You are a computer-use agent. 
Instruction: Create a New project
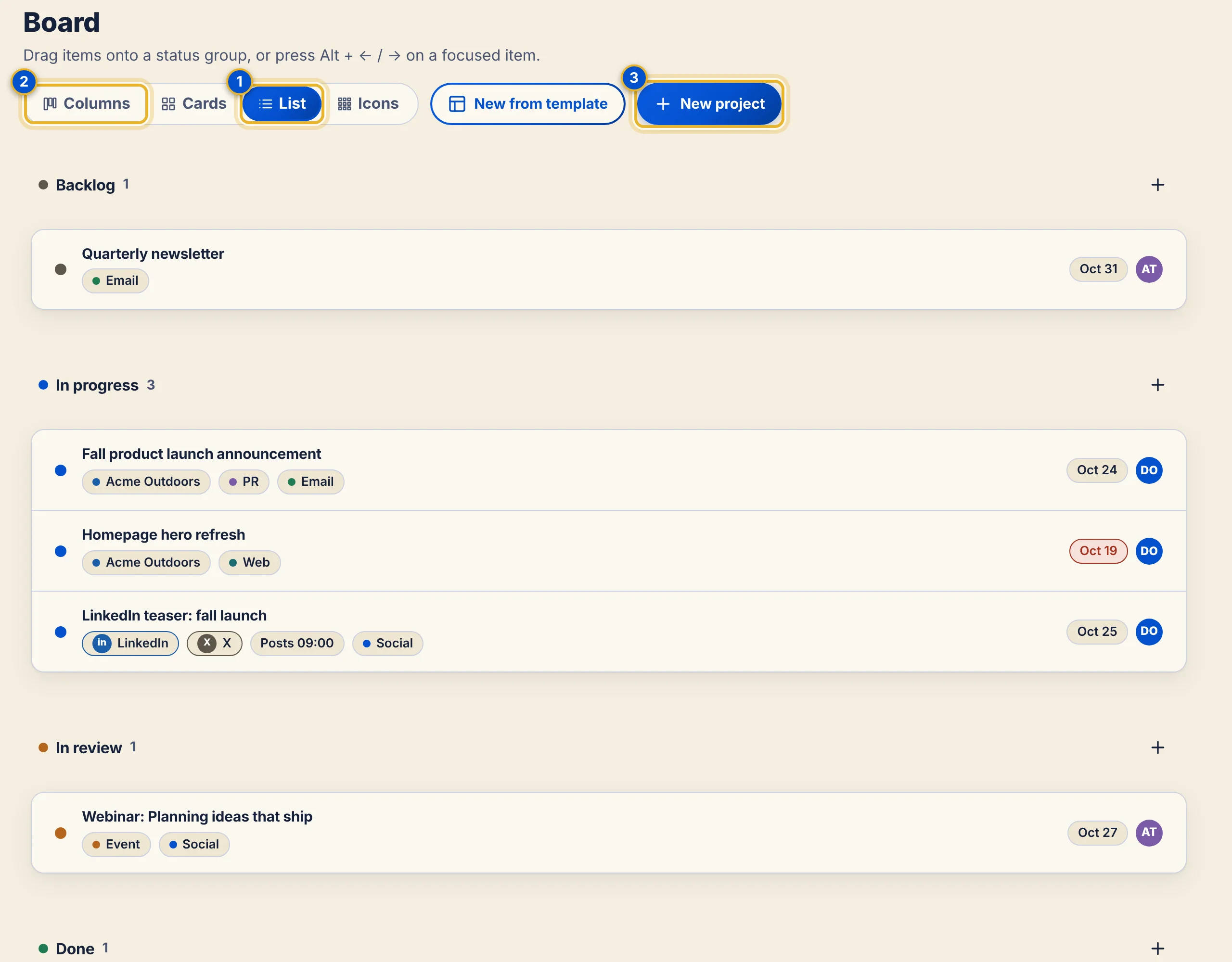pyautogui.click(x=709, y=104)
